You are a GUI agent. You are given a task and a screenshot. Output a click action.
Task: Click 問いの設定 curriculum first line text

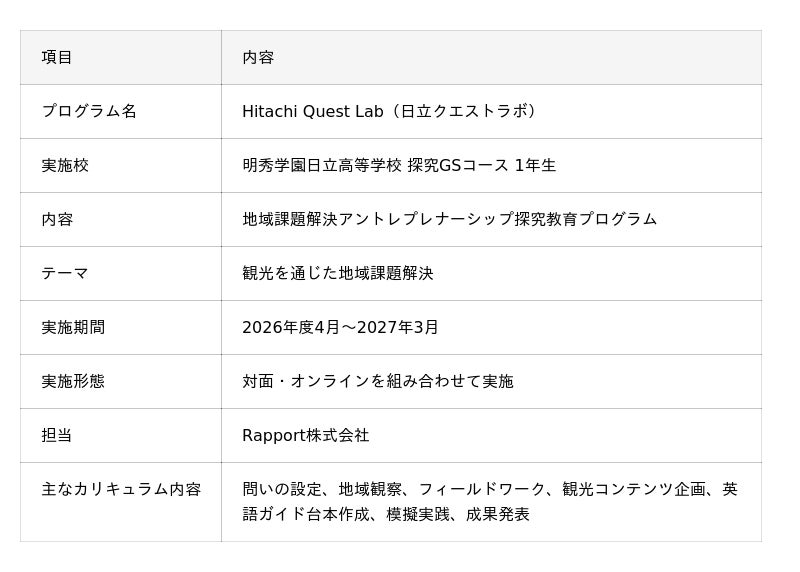click(490, 489)
